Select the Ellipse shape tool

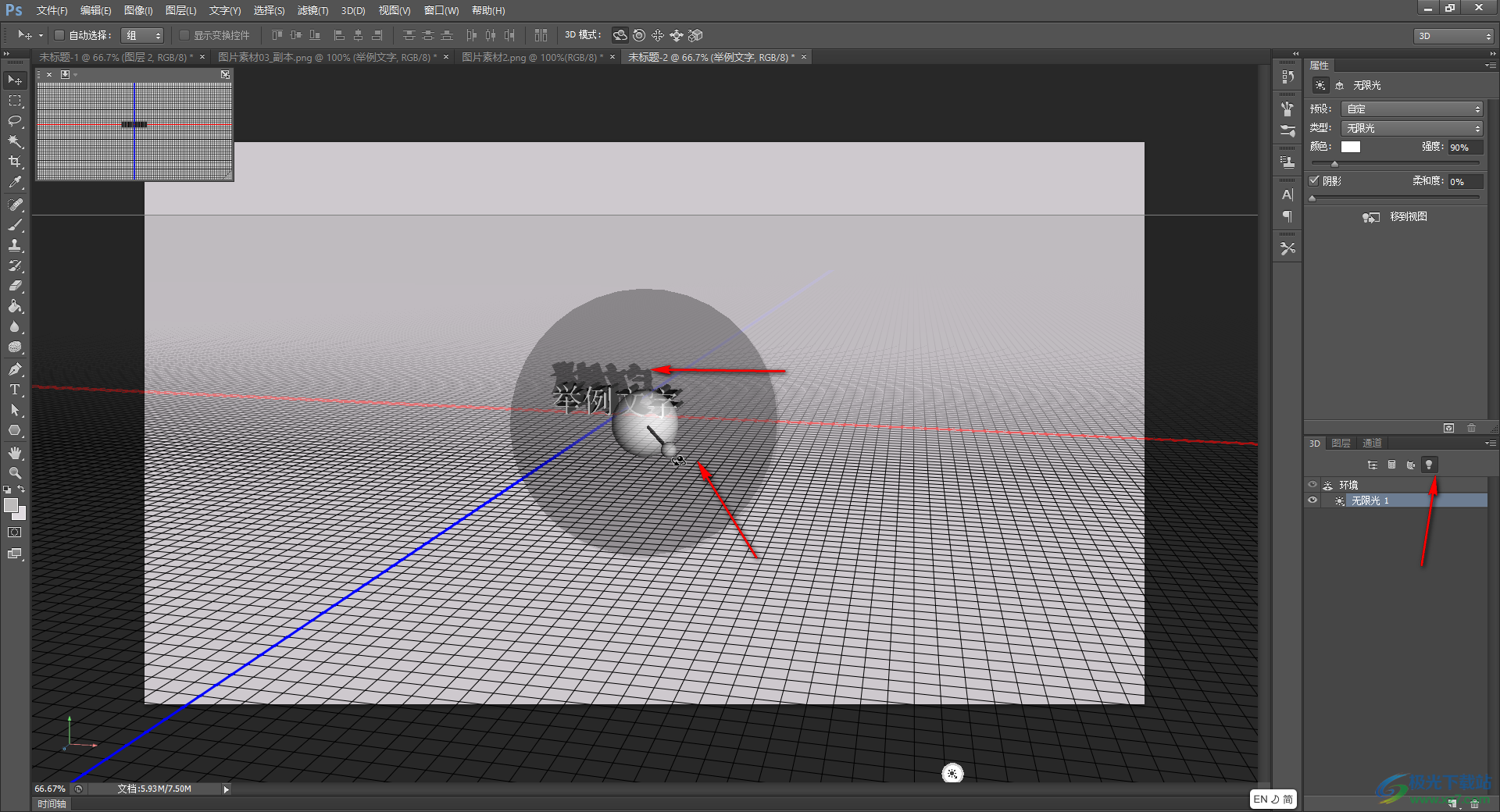point(15,430)
